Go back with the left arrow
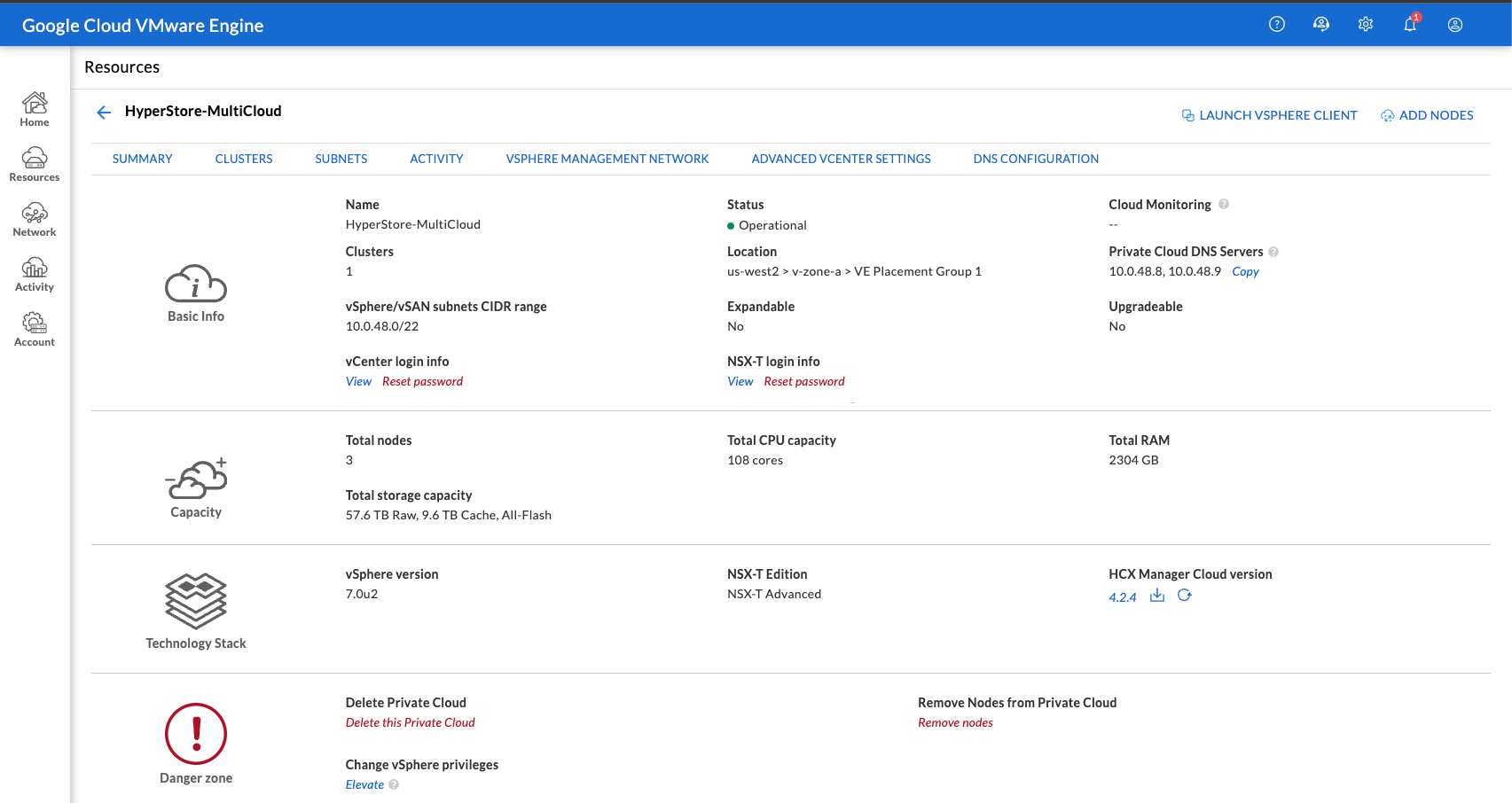Image resolution: width=1512 pixels, height=803 pixels. (x=104, y=113)
